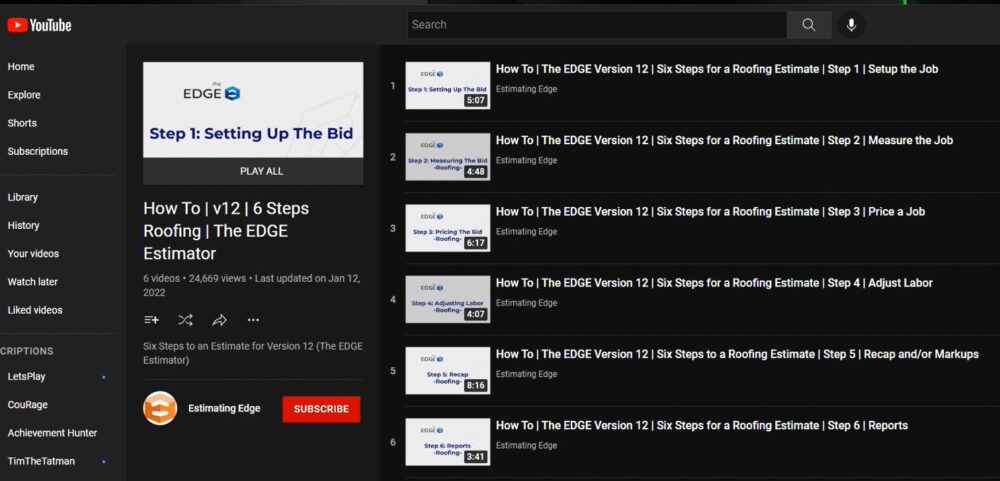Open Your videos in the sidebar
1000x481 pixels.
pyautogui.click(x=33, y=253)
